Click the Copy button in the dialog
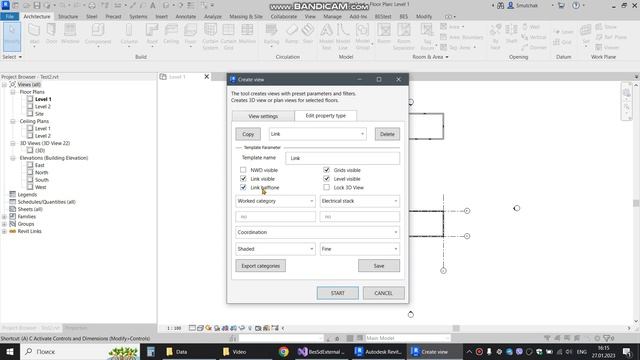Screen dimensions: 640x360 (x=248, y=134)
